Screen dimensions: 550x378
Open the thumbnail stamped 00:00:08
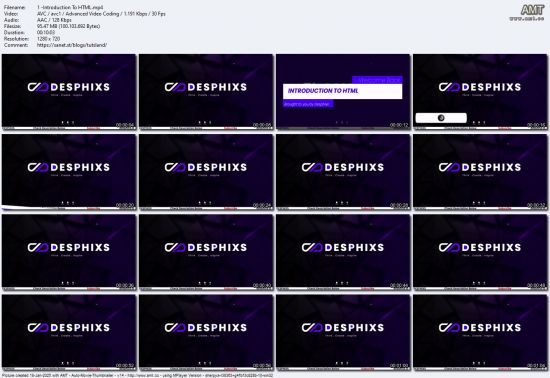[x=206, y=92]
